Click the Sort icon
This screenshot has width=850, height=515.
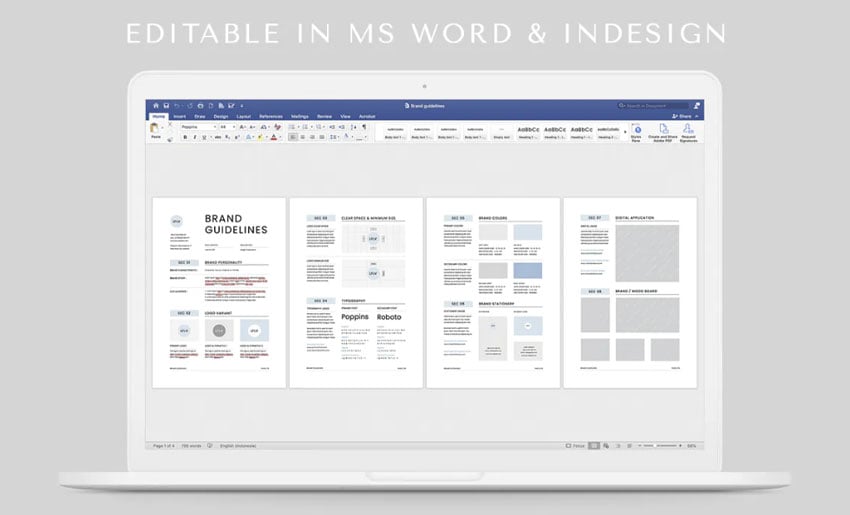(353, 127)
